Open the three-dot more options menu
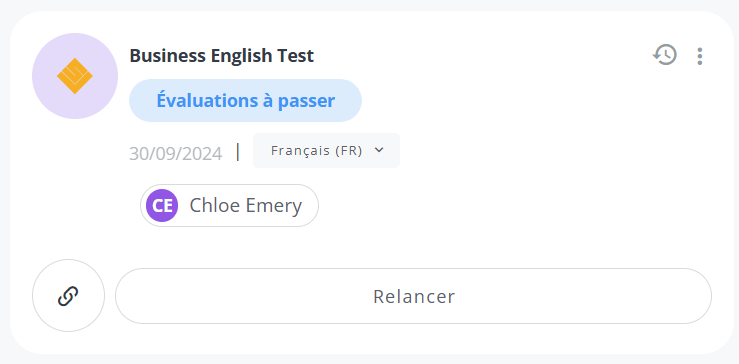Image resolution: width=739 pixels, height=364 pixels. 700,56
